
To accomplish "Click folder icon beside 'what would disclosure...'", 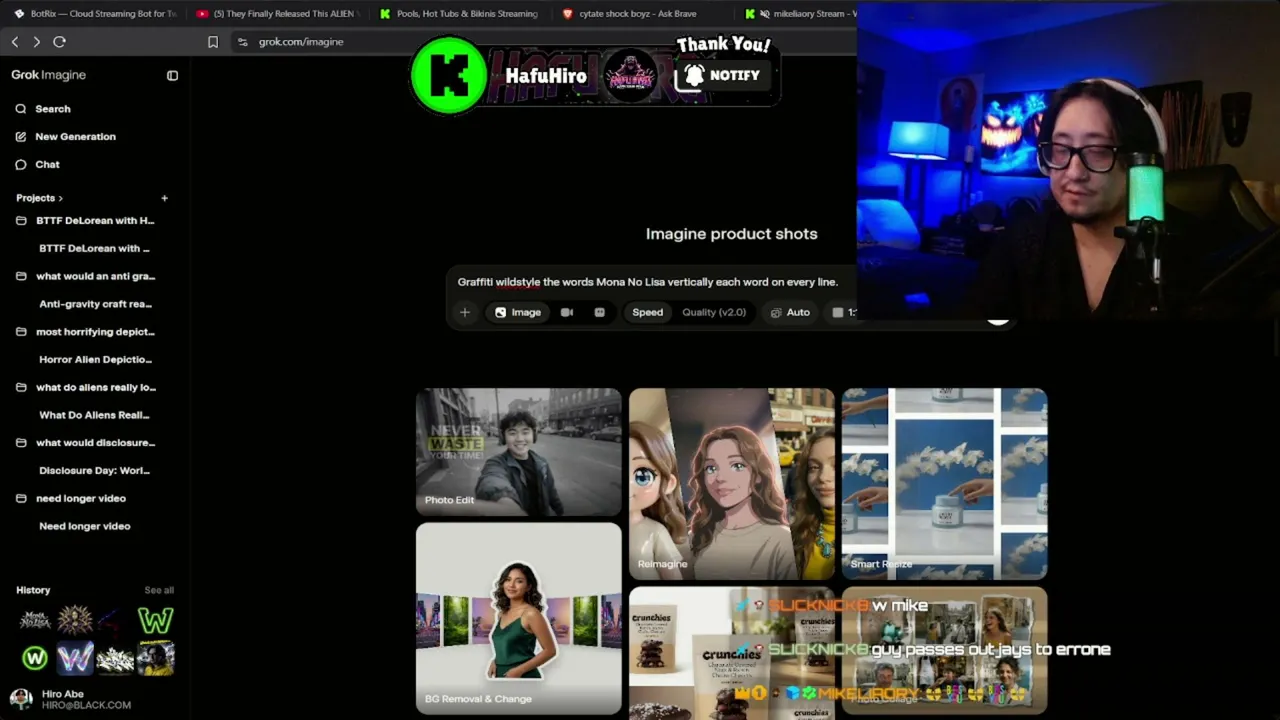I will [x=21, y=443].
